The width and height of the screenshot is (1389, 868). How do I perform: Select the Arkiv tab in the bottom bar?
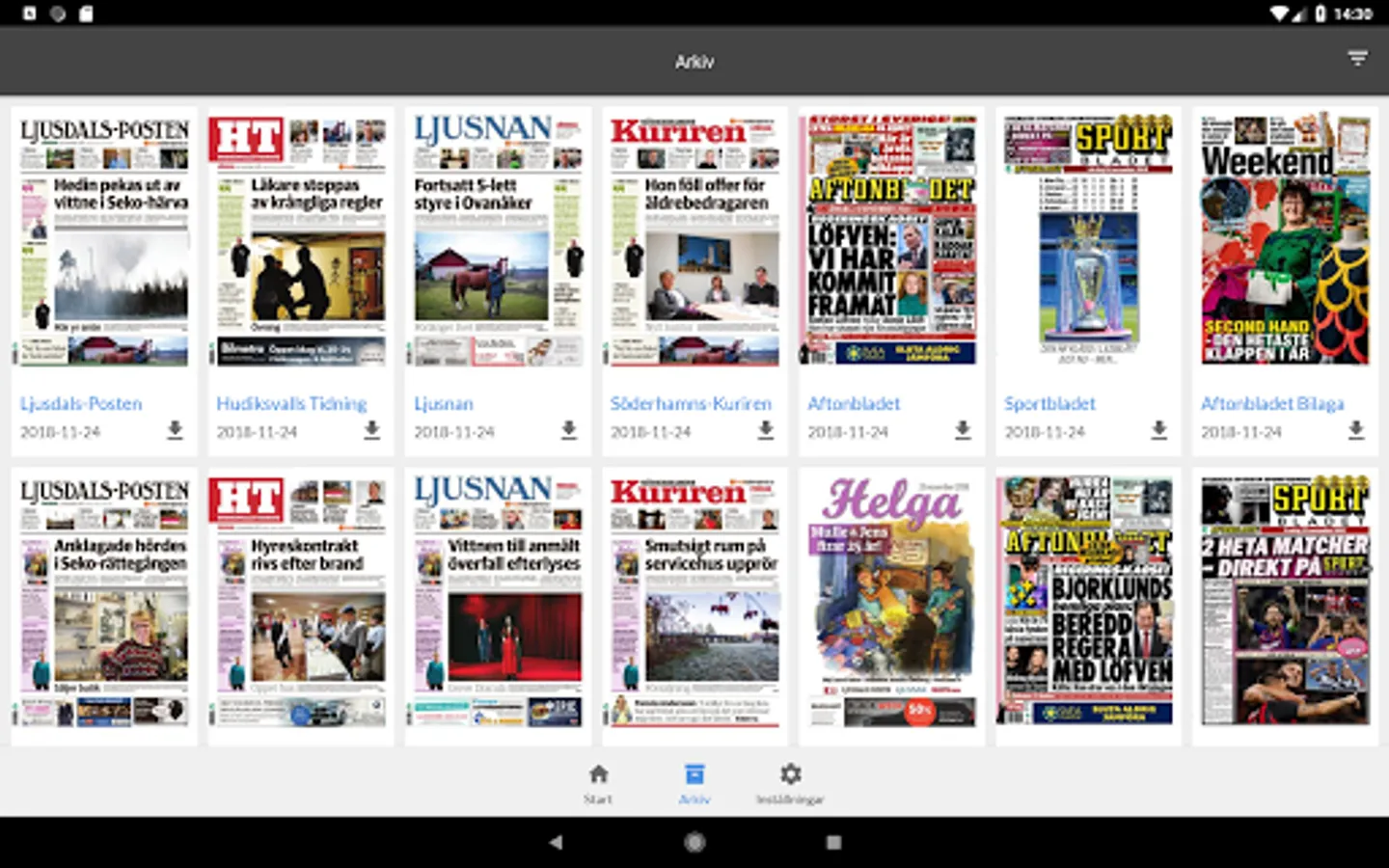point(694,783)
